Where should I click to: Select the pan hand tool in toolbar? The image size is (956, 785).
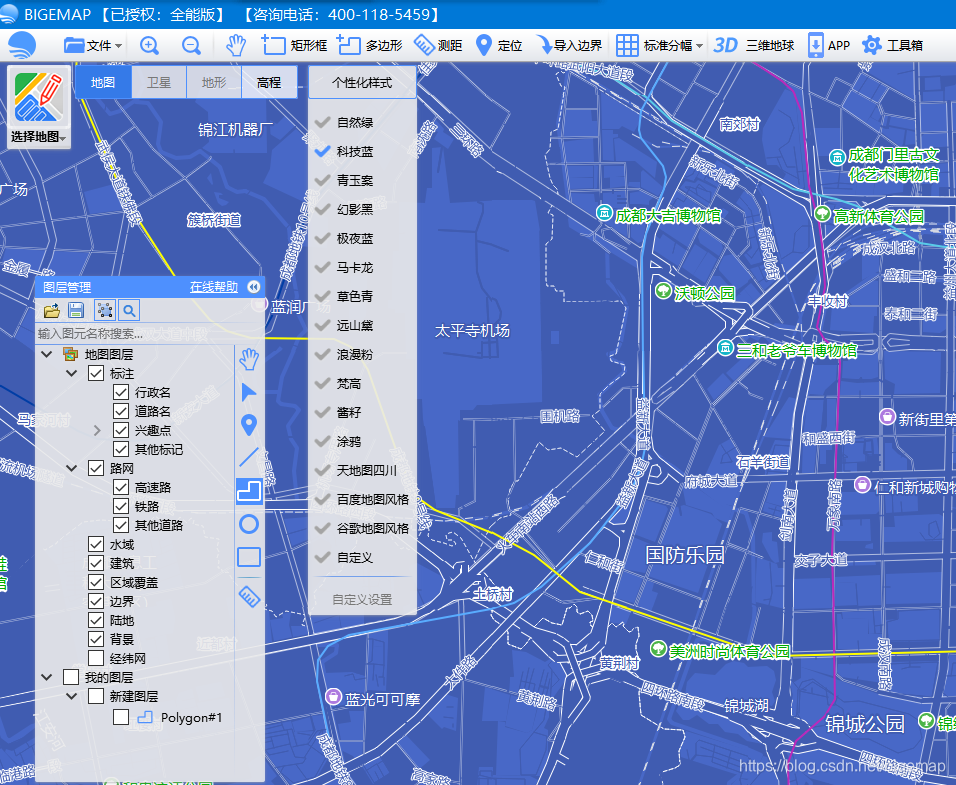[x=236, y=46]
